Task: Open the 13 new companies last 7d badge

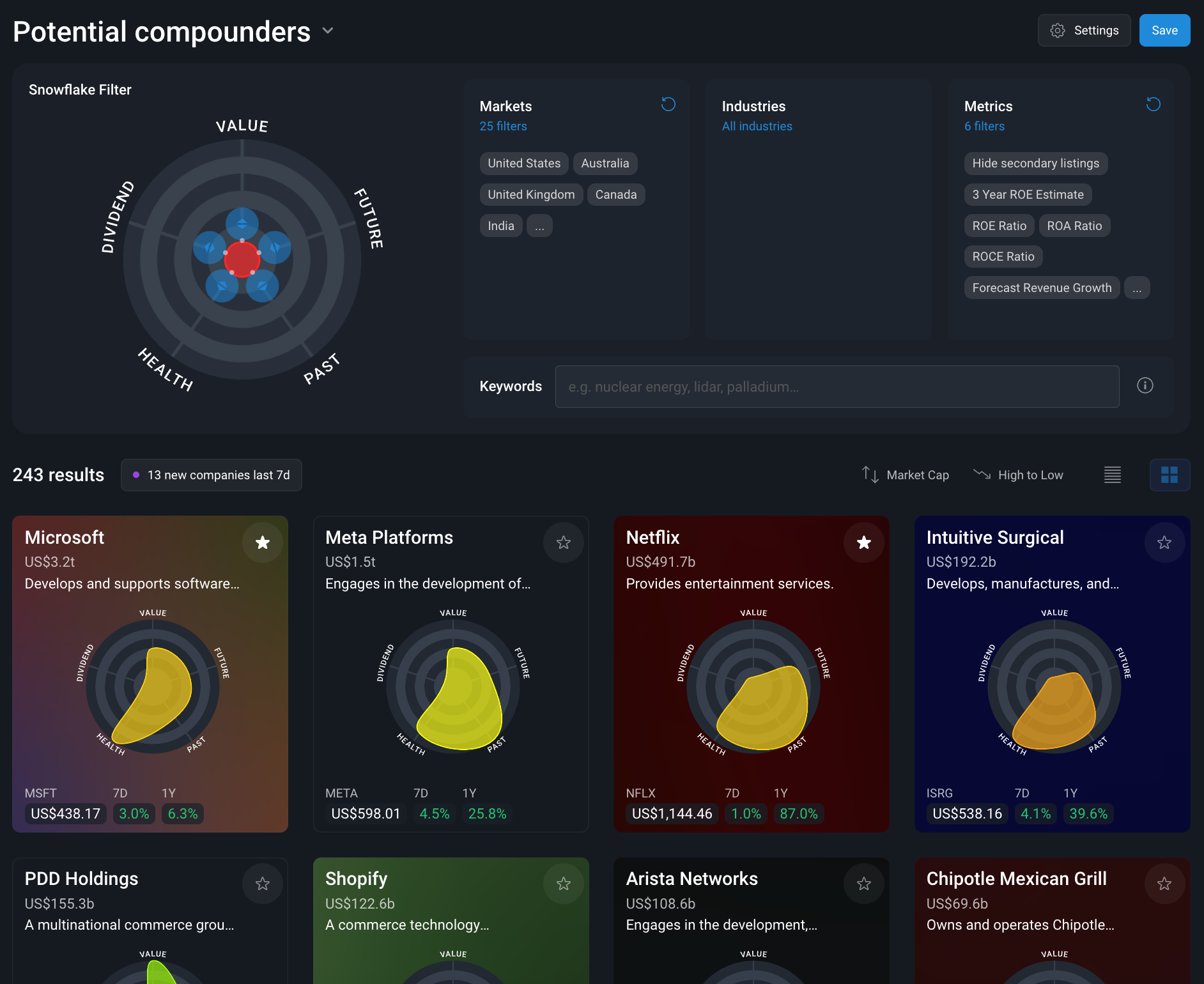Action: click(x=212, y=475)
